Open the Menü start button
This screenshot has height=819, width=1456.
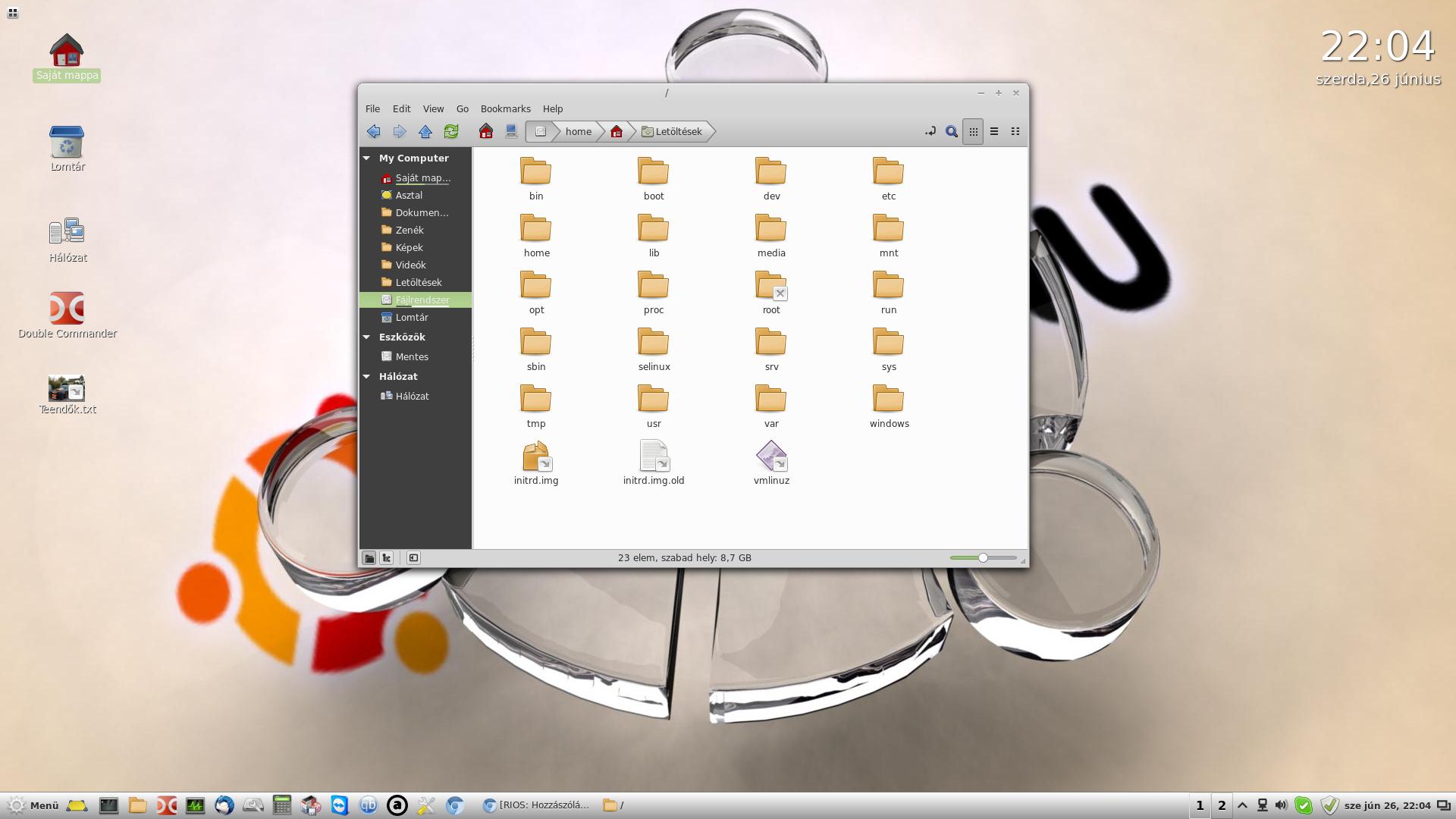33,805
